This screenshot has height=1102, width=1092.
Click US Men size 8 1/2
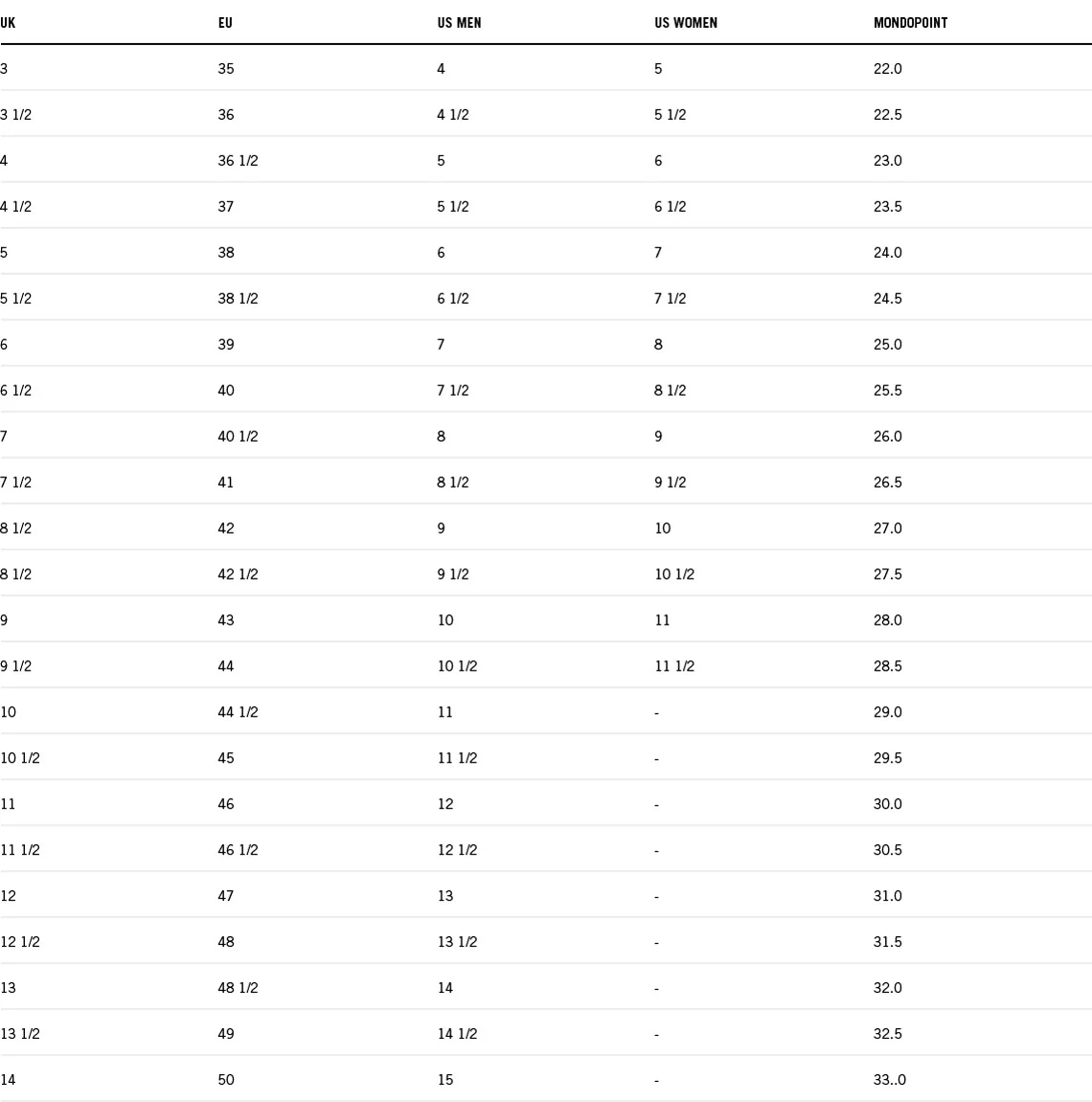pyautogui.click(x=453, y=482)
